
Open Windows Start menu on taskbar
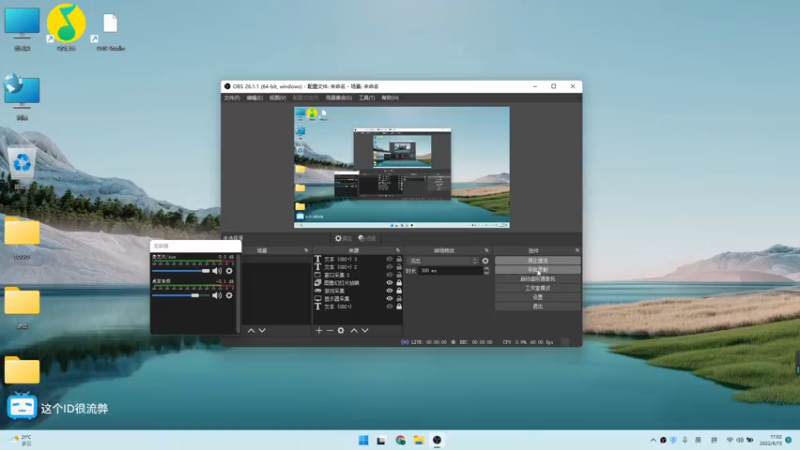pyautogui.click(x=363, y=440)
